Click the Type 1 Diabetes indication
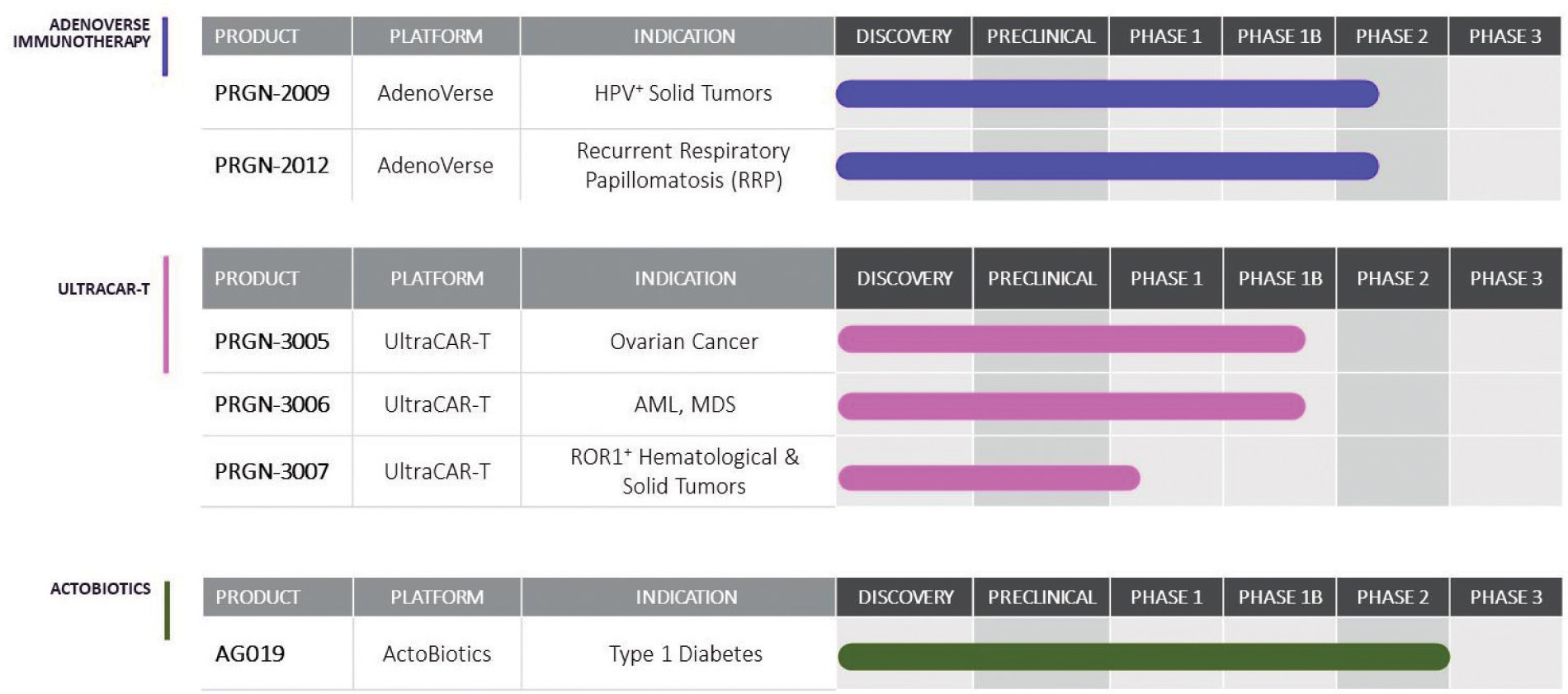1568x694 pixels. tap(685, 654)
